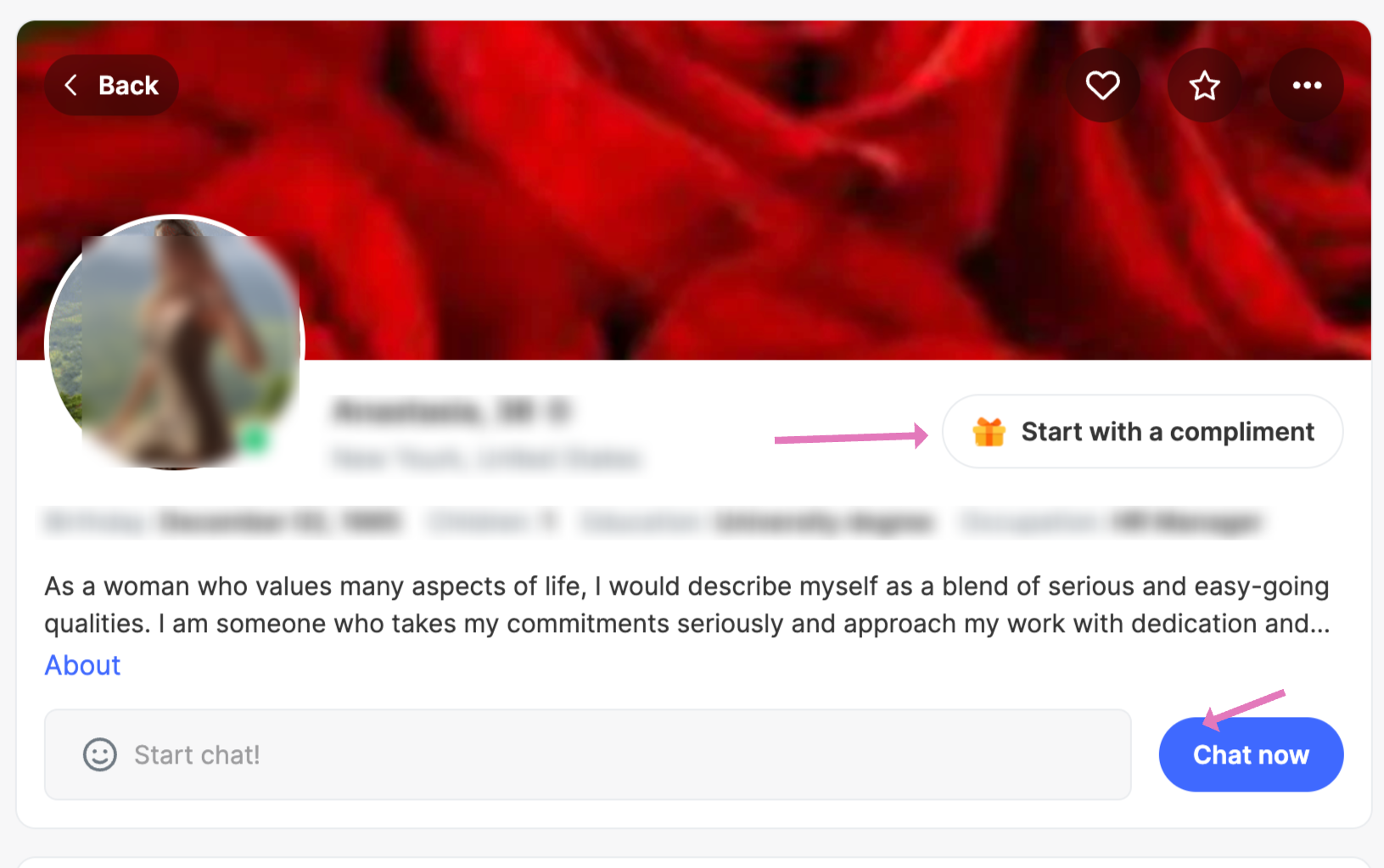Click the bio description text
This screenshot has height=868, width=1384.
pos(679,604)
